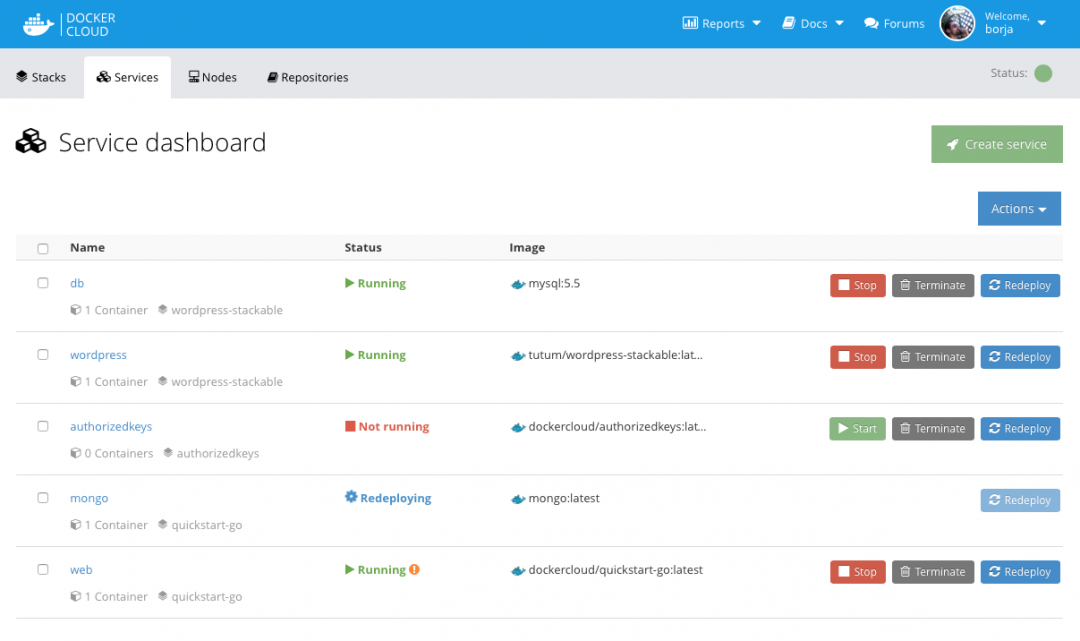Open the wordpress service details link
The height and width of the screenshot is (641, 1080).
click(x=98, y=354)
